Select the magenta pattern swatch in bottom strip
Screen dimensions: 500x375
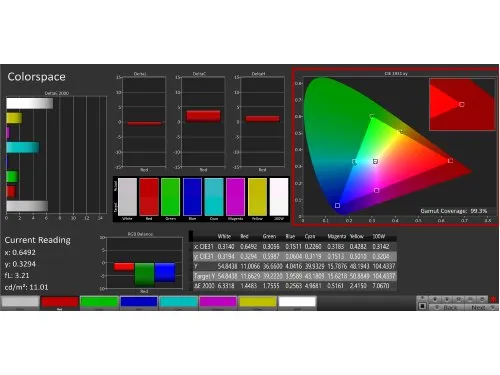(218, 302)
